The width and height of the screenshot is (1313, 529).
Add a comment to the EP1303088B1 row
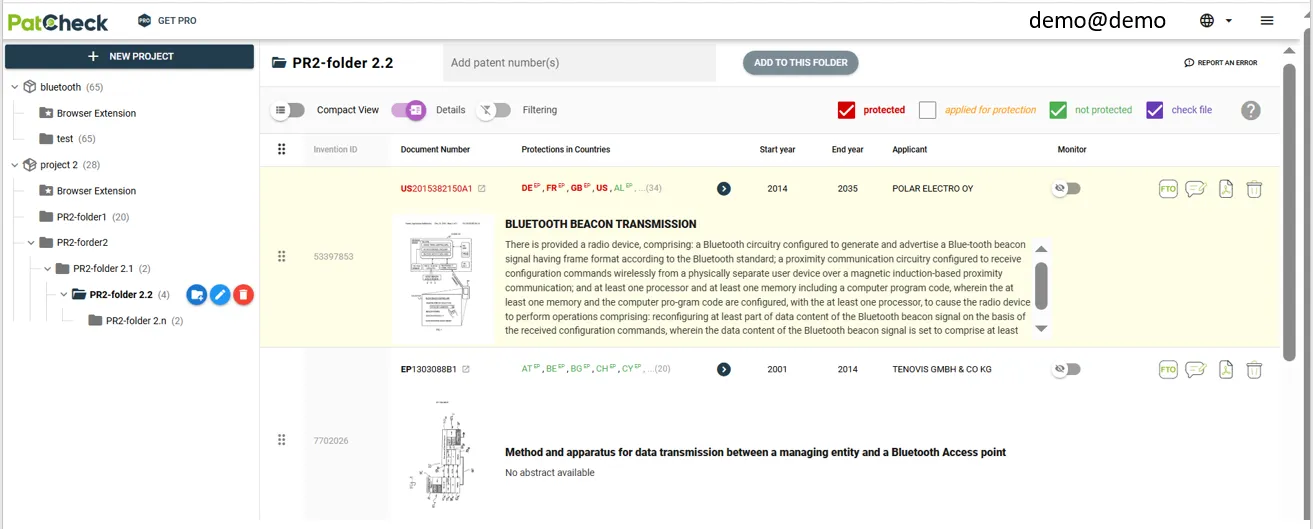(x=1195, y=370)
